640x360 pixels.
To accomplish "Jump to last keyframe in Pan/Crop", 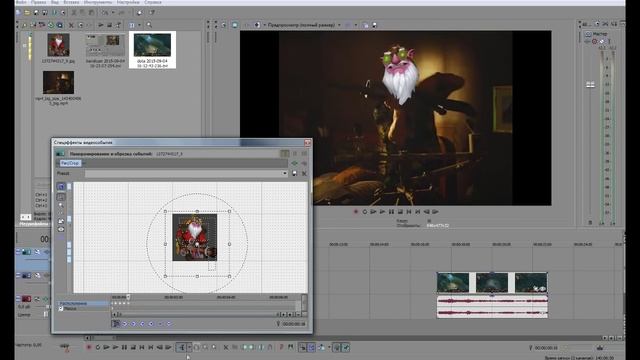I will [151, 324].
